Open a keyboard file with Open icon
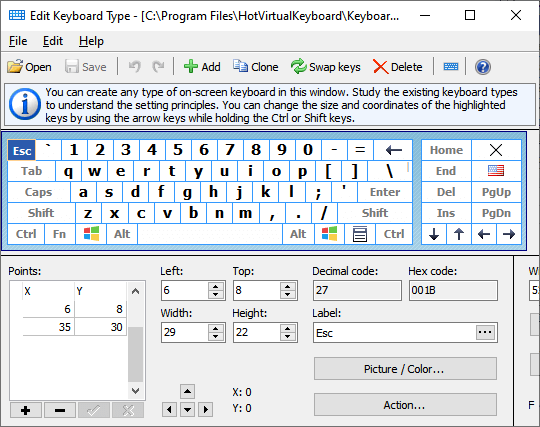This screenshot has width=540, height=427. (x=29, y=67)
